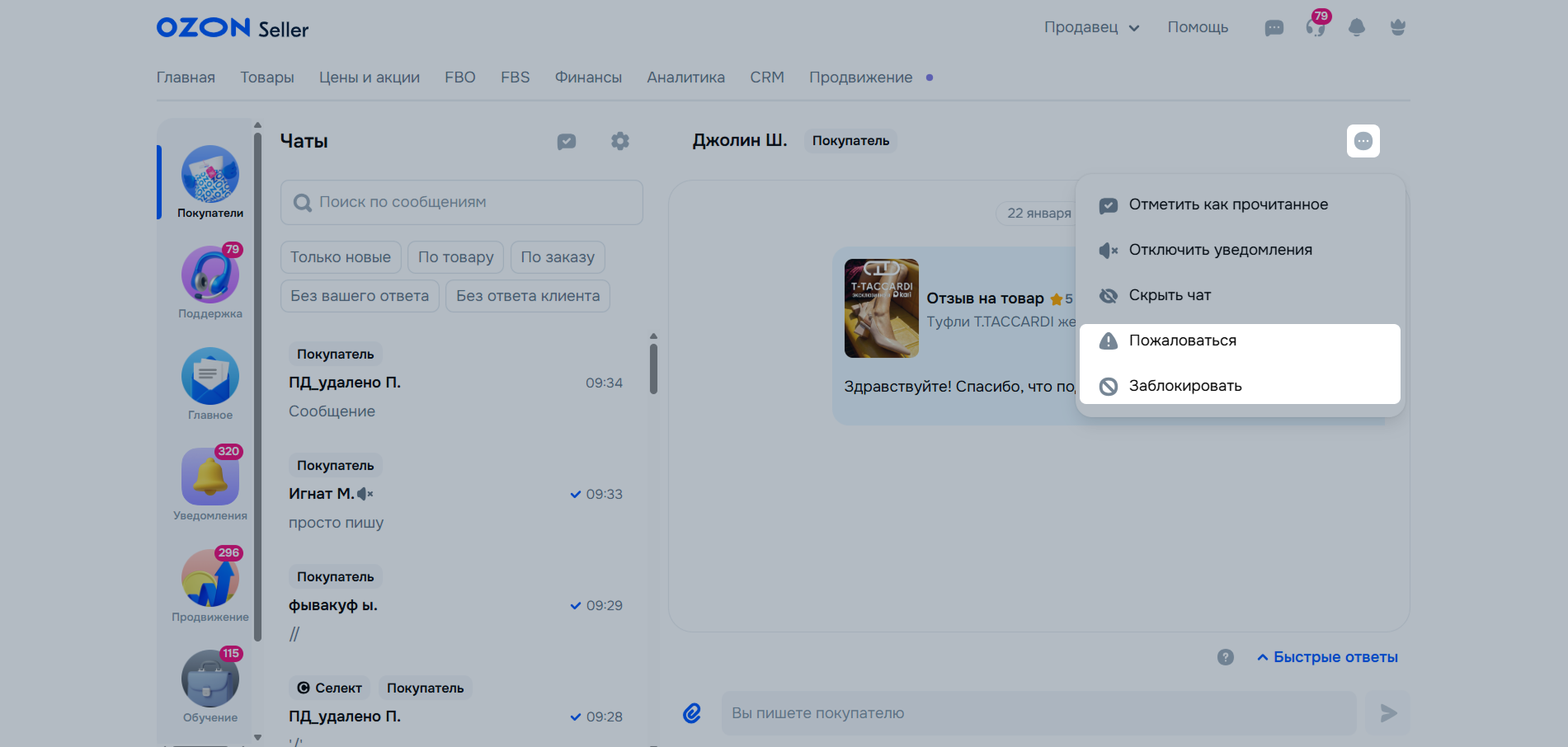The height and width of the screenshot is (747, 1568).
Task: Select Отключить уведомления from menu
Action: tap(1220, 250)
